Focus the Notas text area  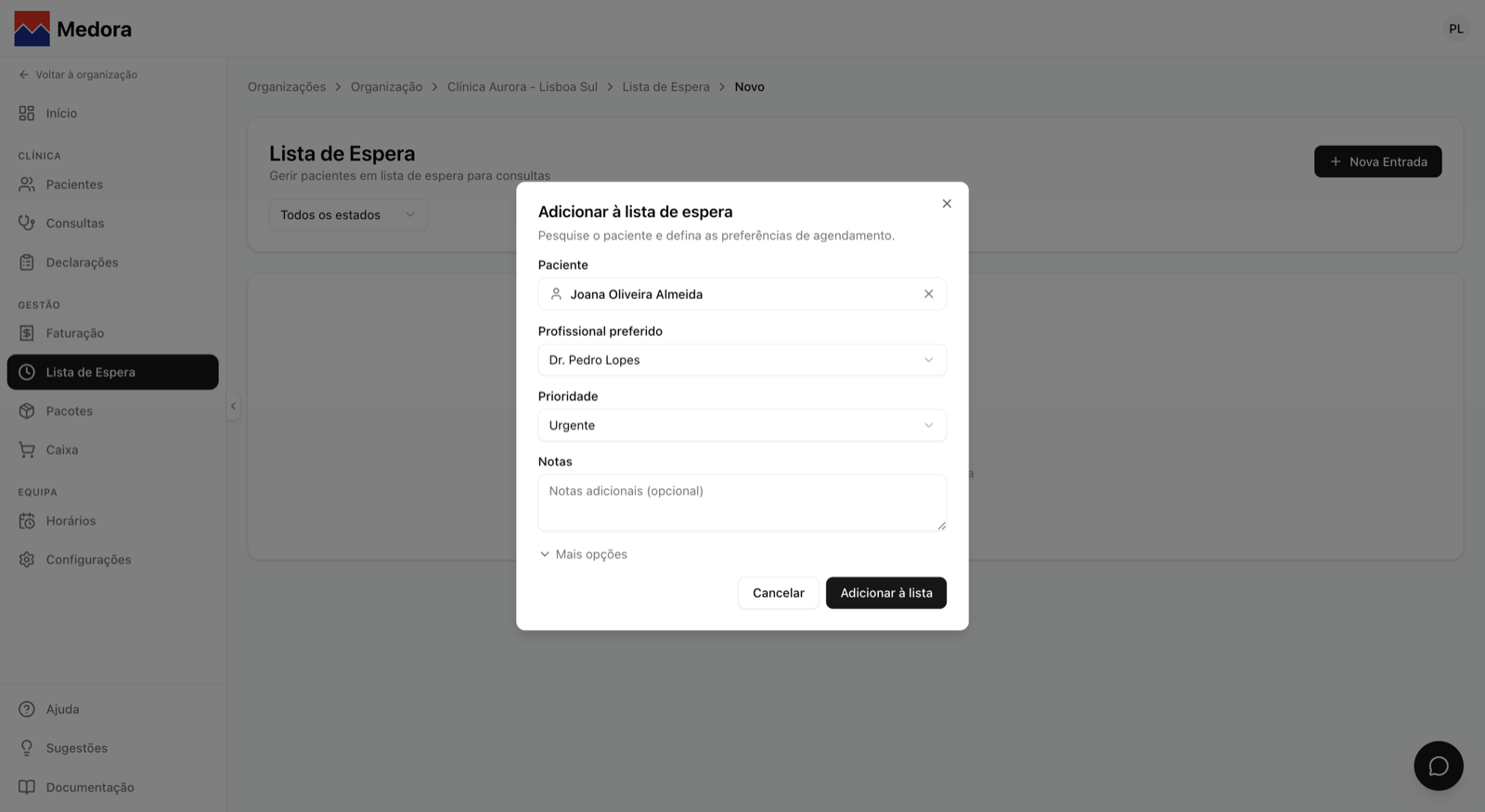click(742, 503)
